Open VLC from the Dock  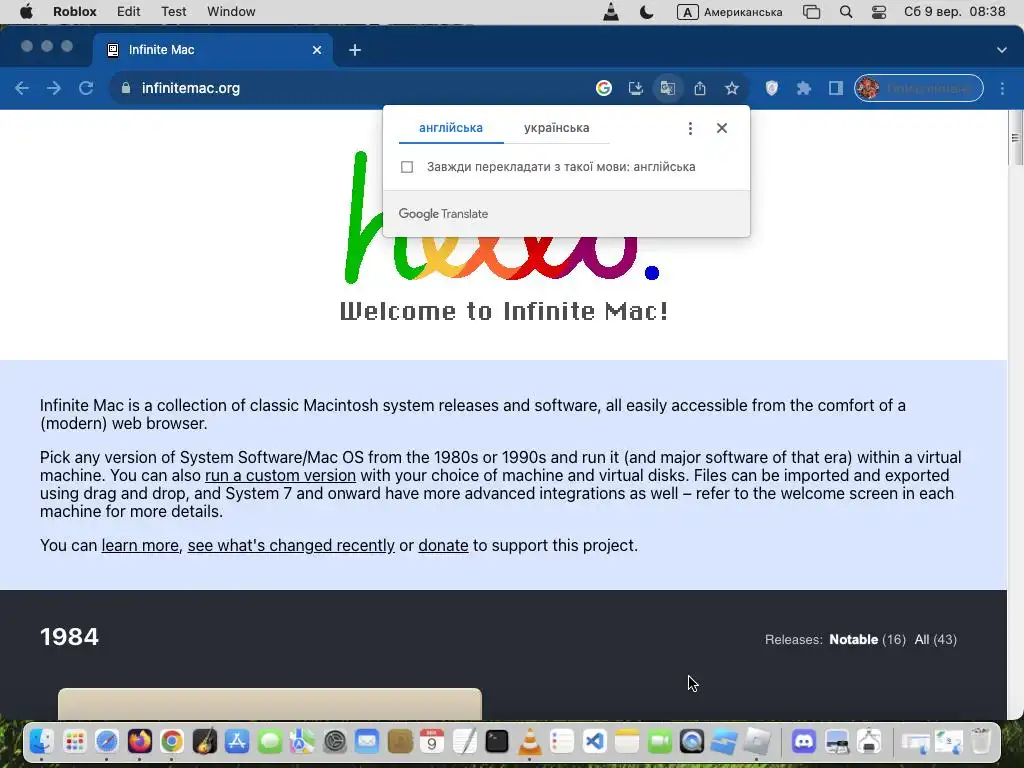click(530, 742)
